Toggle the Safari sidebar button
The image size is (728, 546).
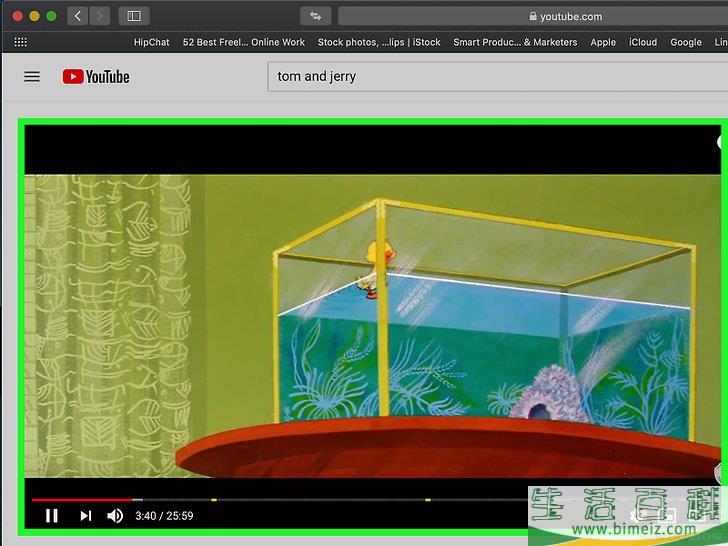click(134, 16)
